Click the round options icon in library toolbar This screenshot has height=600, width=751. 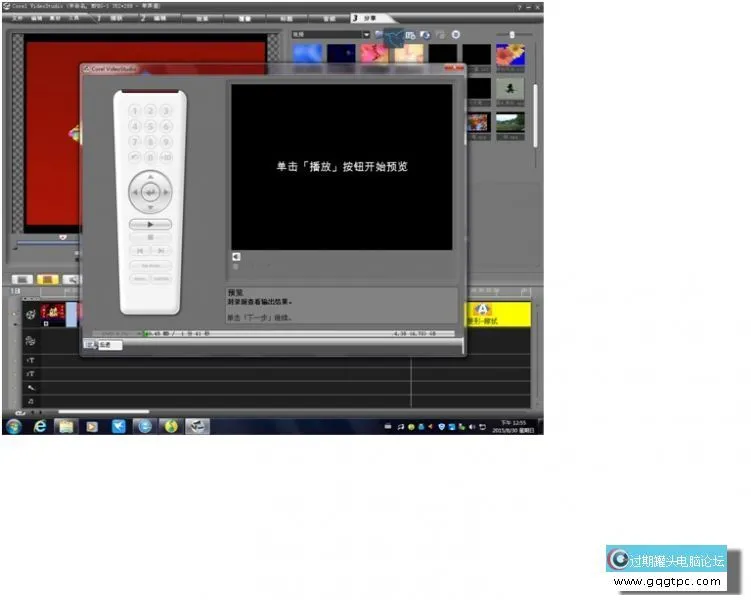(456, 34)
